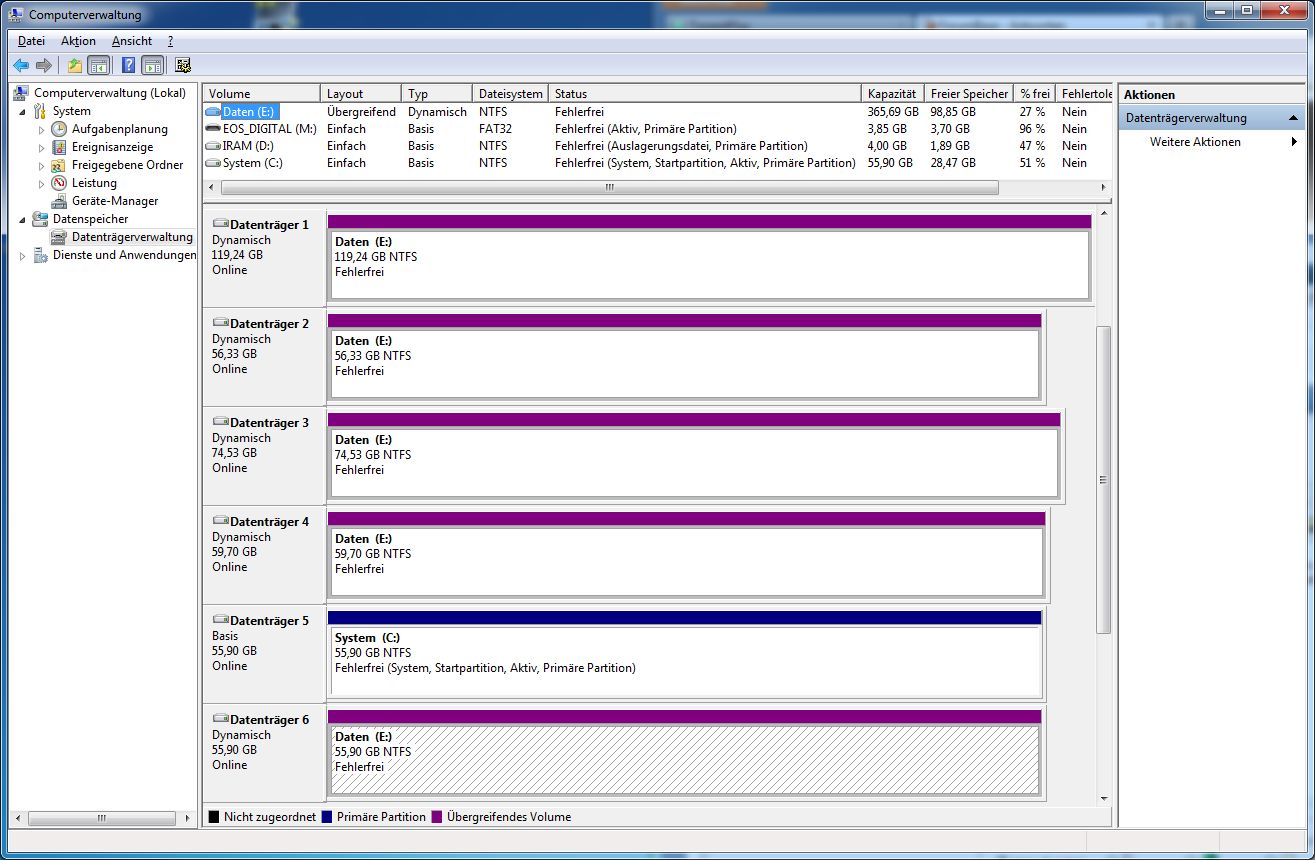The width and height of the screenshot is (1315, 860).
Task: Click the Dienste und Anwendungen icon
Action: click(41, 255)
